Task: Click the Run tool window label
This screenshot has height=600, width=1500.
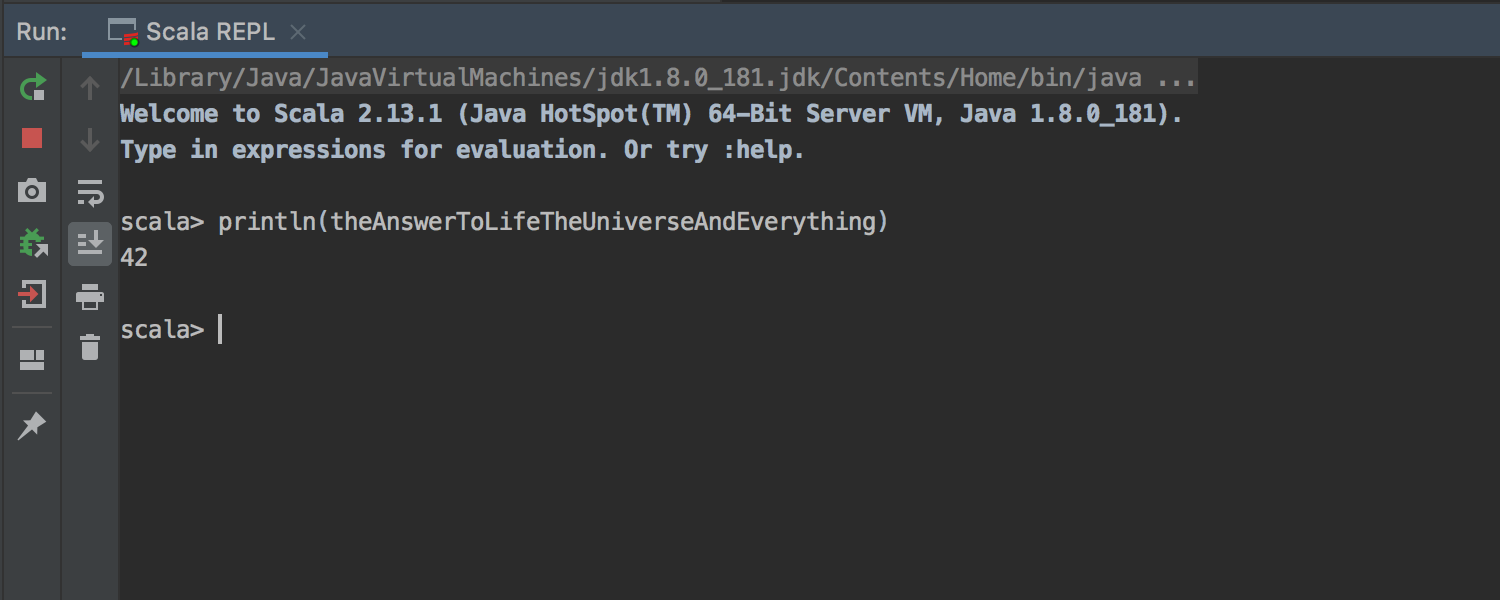Action: coord(42,32)
